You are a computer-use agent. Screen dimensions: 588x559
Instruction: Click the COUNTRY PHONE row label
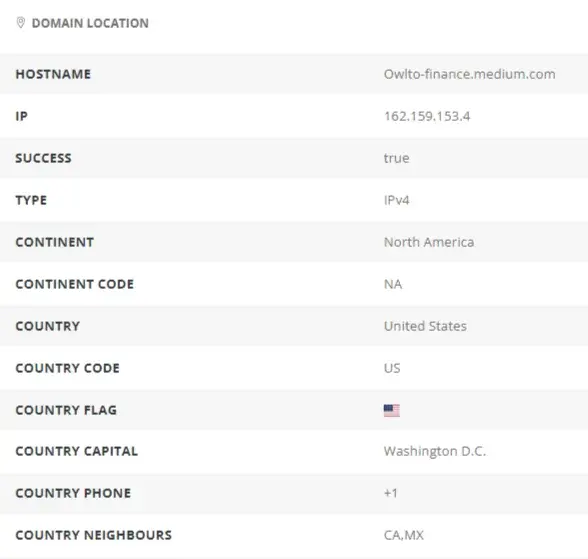73,493
